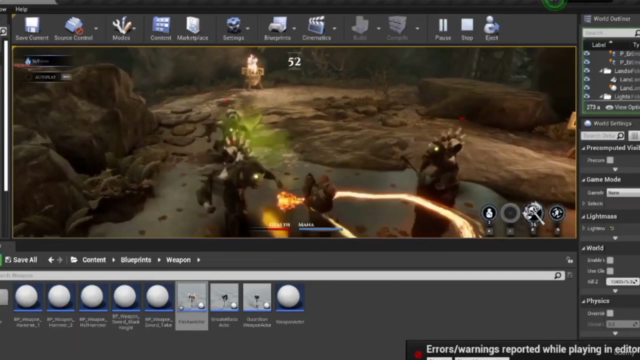The image size is (640, 360).
Task: Click the Content breadcrumb
Action: coord(94,260)
